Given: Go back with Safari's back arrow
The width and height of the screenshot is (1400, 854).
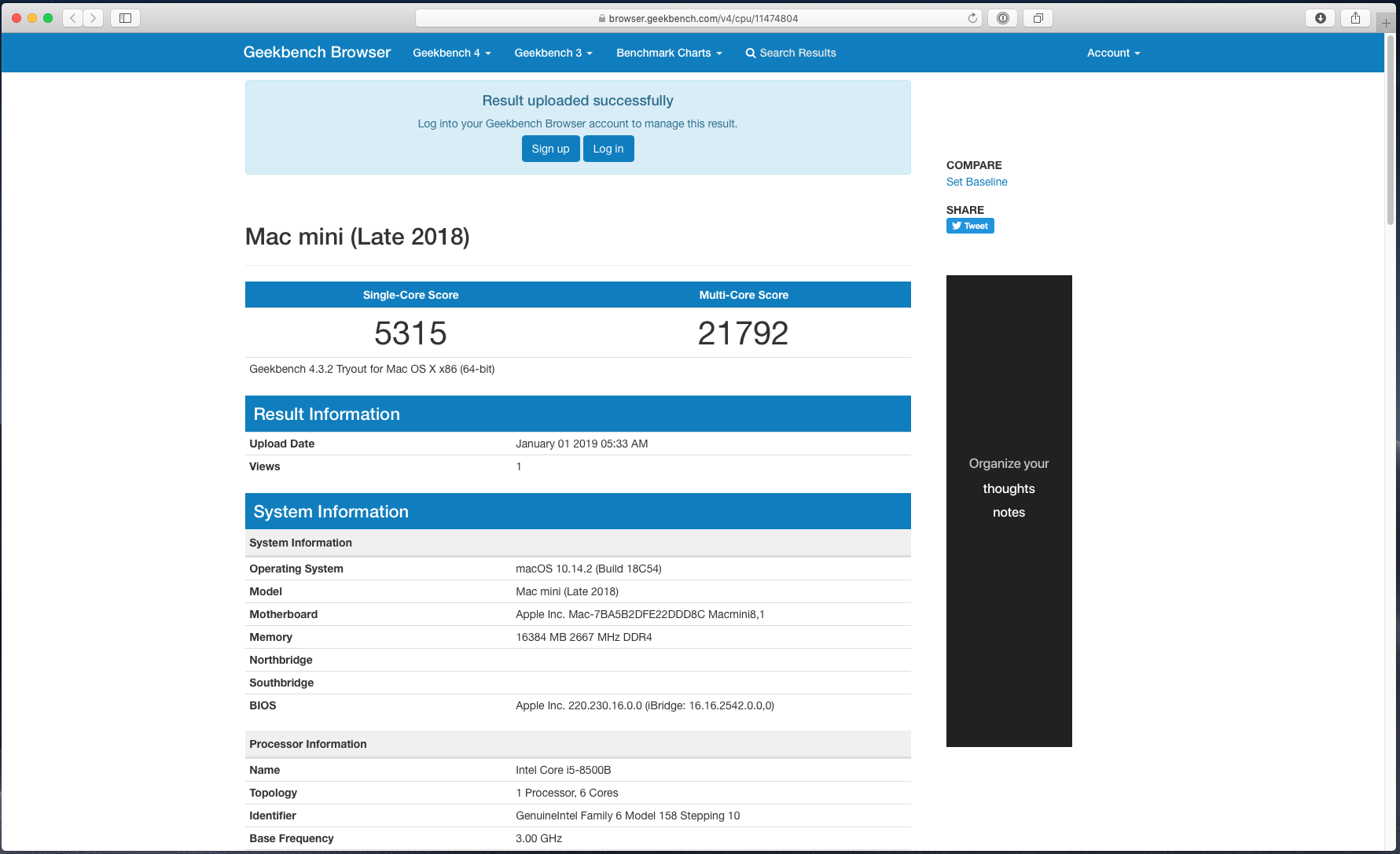Looking at the screenshot, I should click(72, 18).
